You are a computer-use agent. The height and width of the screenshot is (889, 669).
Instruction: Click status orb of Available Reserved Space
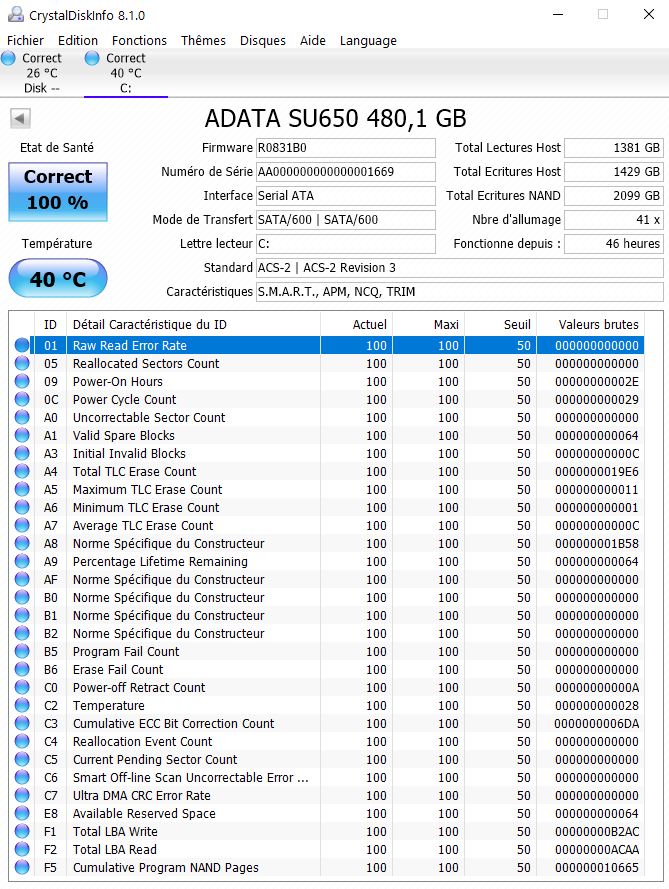[22, 813]
